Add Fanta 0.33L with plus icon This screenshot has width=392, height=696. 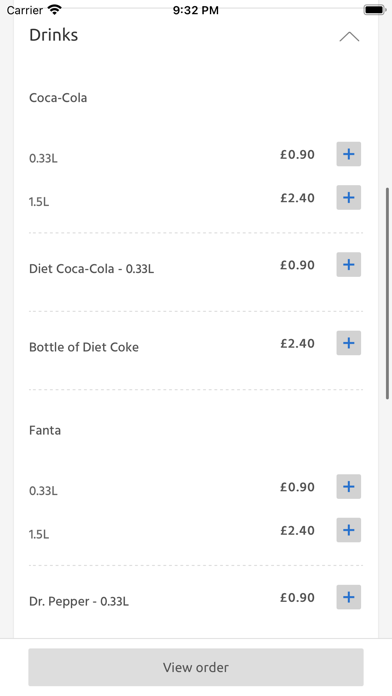(x=348, y=486)
